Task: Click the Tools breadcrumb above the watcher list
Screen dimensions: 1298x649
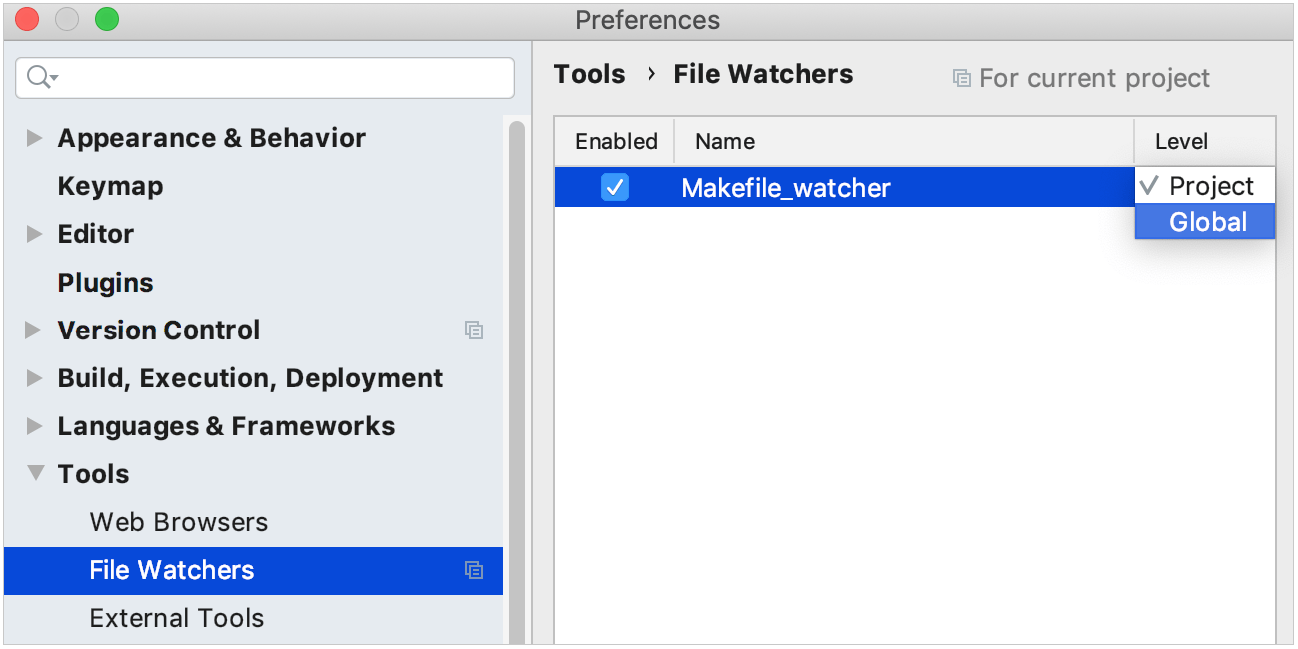Action: tap(590, 73)
